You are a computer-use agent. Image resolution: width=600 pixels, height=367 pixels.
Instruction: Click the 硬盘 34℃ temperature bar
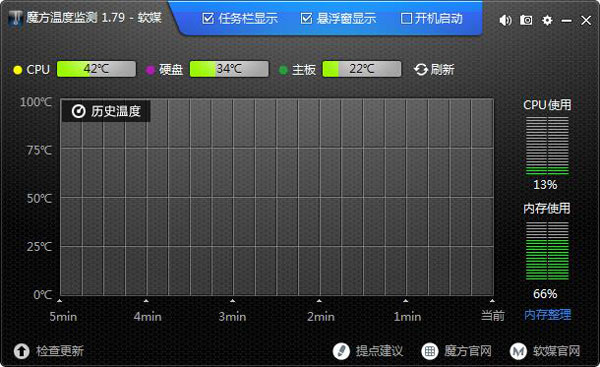(229, 69)
